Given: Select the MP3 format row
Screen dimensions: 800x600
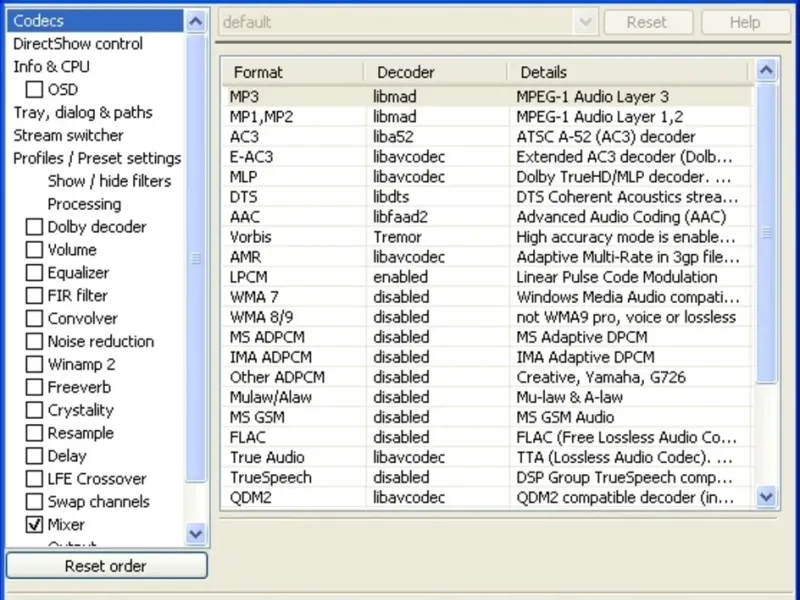Looking at the screenshot, I should (x=487, y=96).
